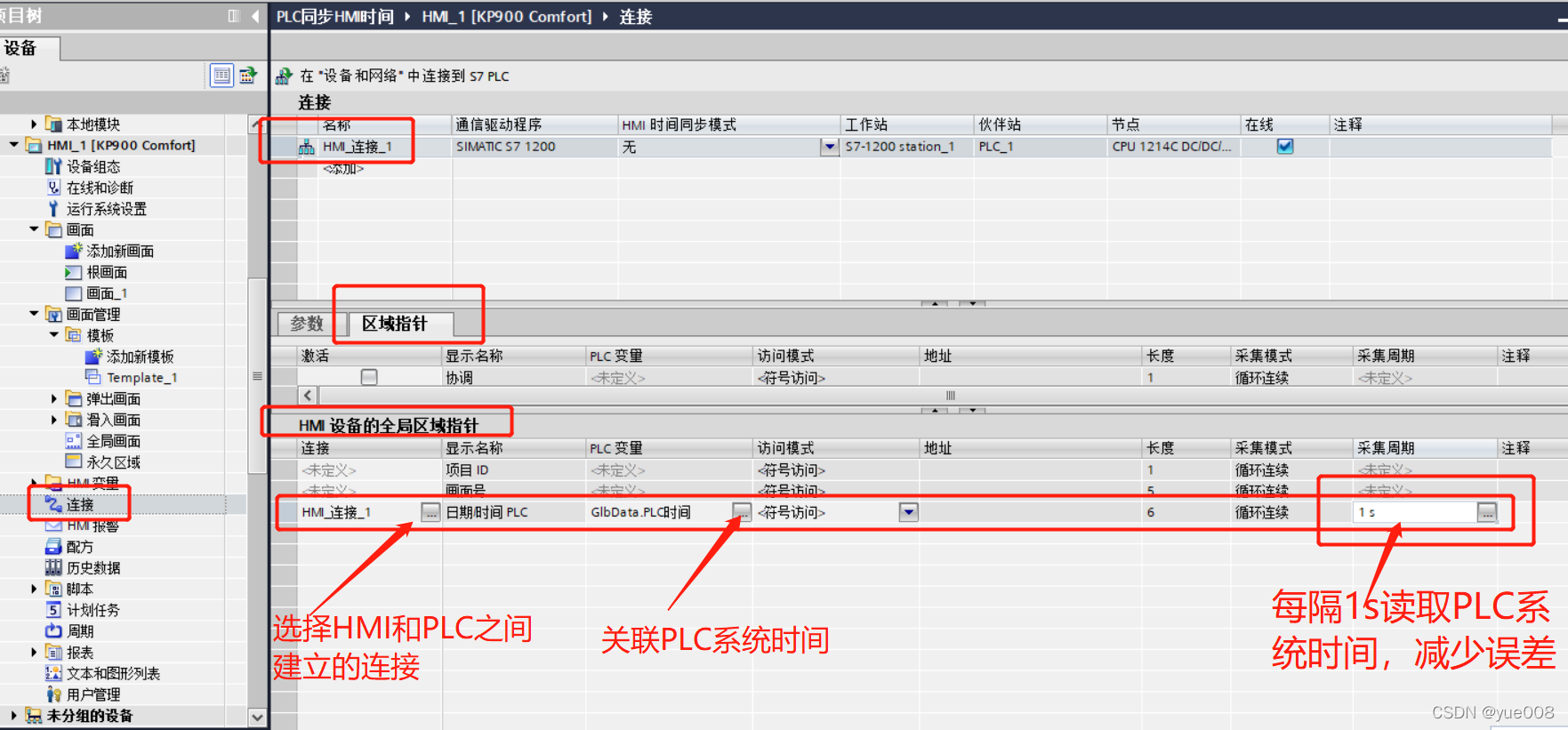Click PLC同步HMI时间 in the breadcrumb
Image resolution: width=1568 pixels, height=730 pixels.
335,17
